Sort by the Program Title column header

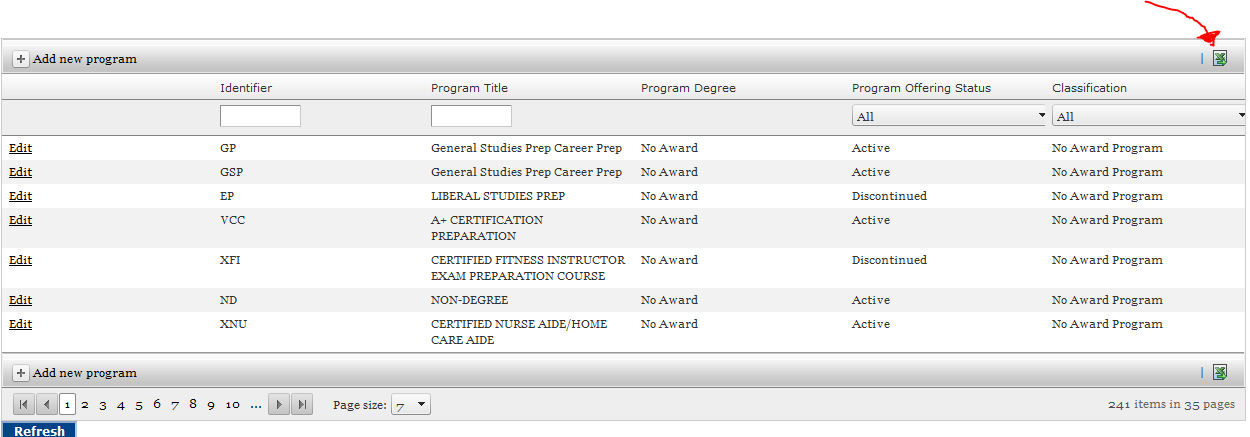coord(469,88)
